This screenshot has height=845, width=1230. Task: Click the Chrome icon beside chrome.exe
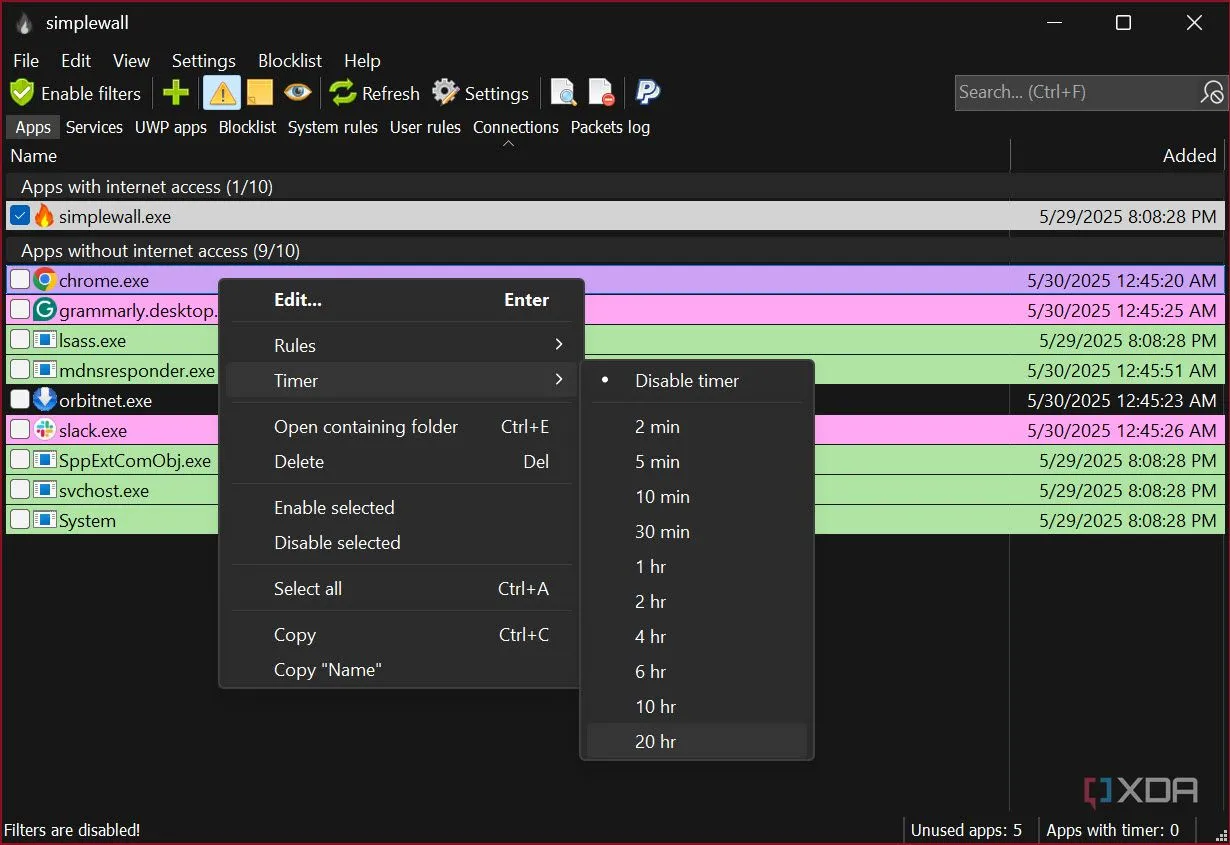click(44, 280)
